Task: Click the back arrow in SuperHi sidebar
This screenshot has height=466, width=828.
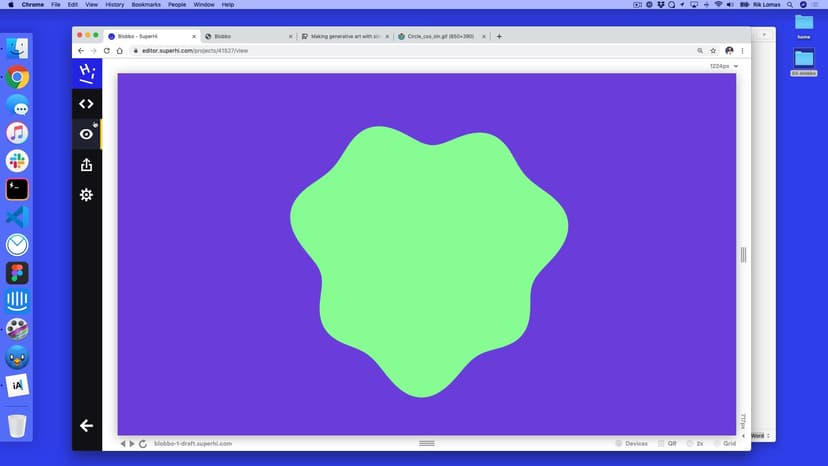Action: (x=86, y=425)
